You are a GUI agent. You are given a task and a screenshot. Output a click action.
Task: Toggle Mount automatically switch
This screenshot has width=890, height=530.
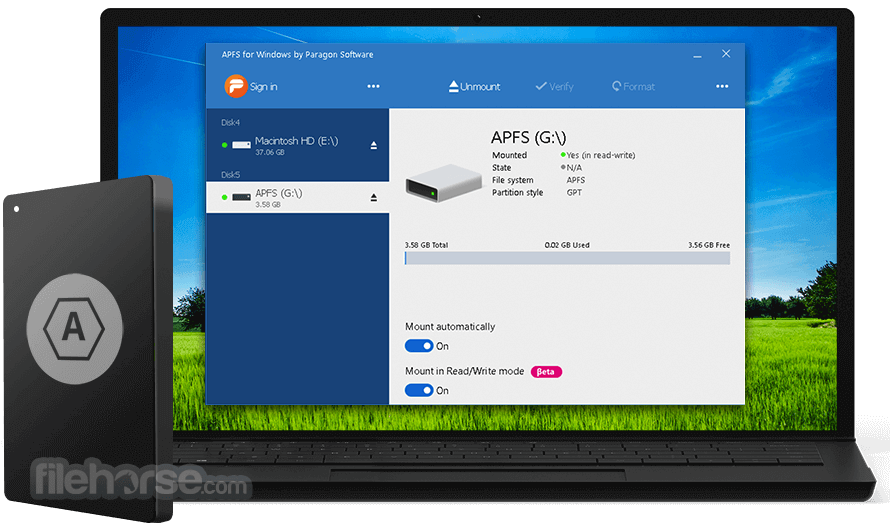(x=419, y=346)
